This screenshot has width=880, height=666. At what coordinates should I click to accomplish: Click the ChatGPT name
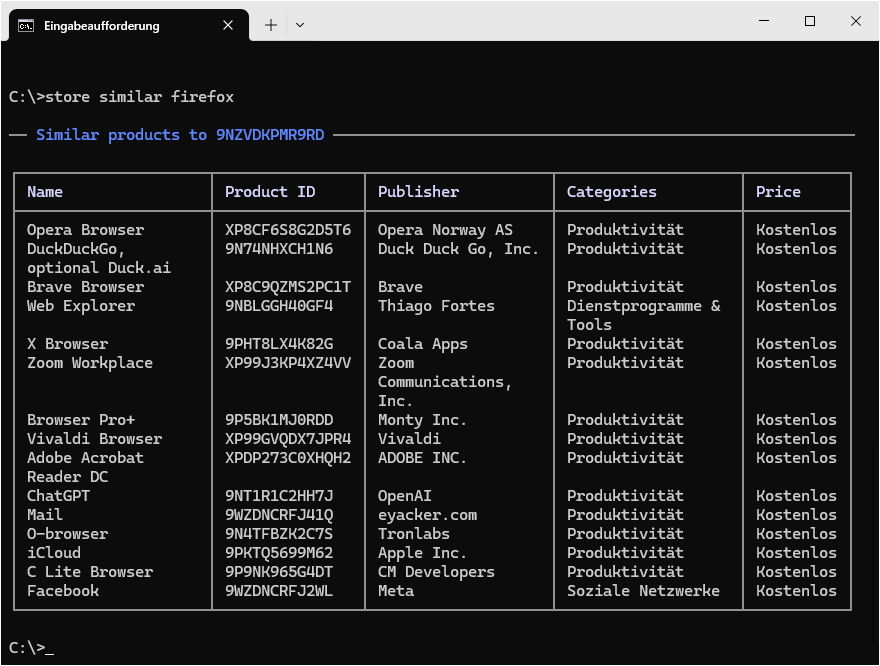[x=58, y=497]
